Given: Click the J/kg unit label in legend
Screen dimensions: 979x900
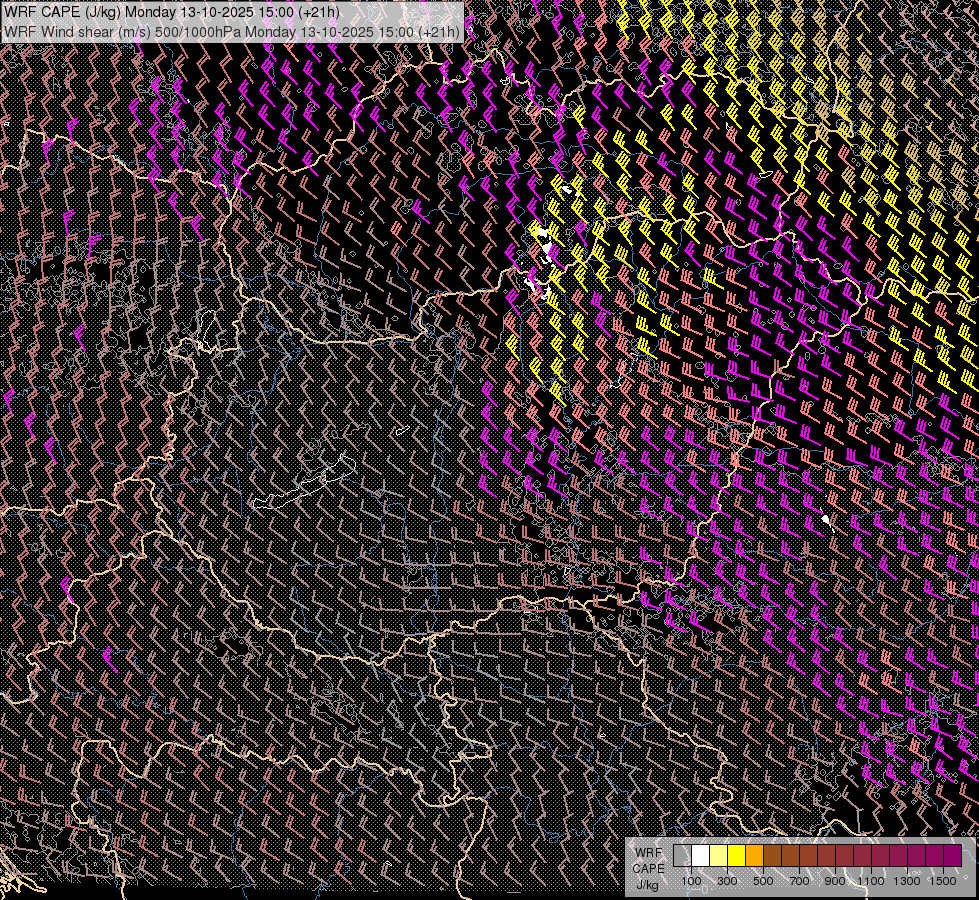Looking at the screenshot, I should point(647,884).
